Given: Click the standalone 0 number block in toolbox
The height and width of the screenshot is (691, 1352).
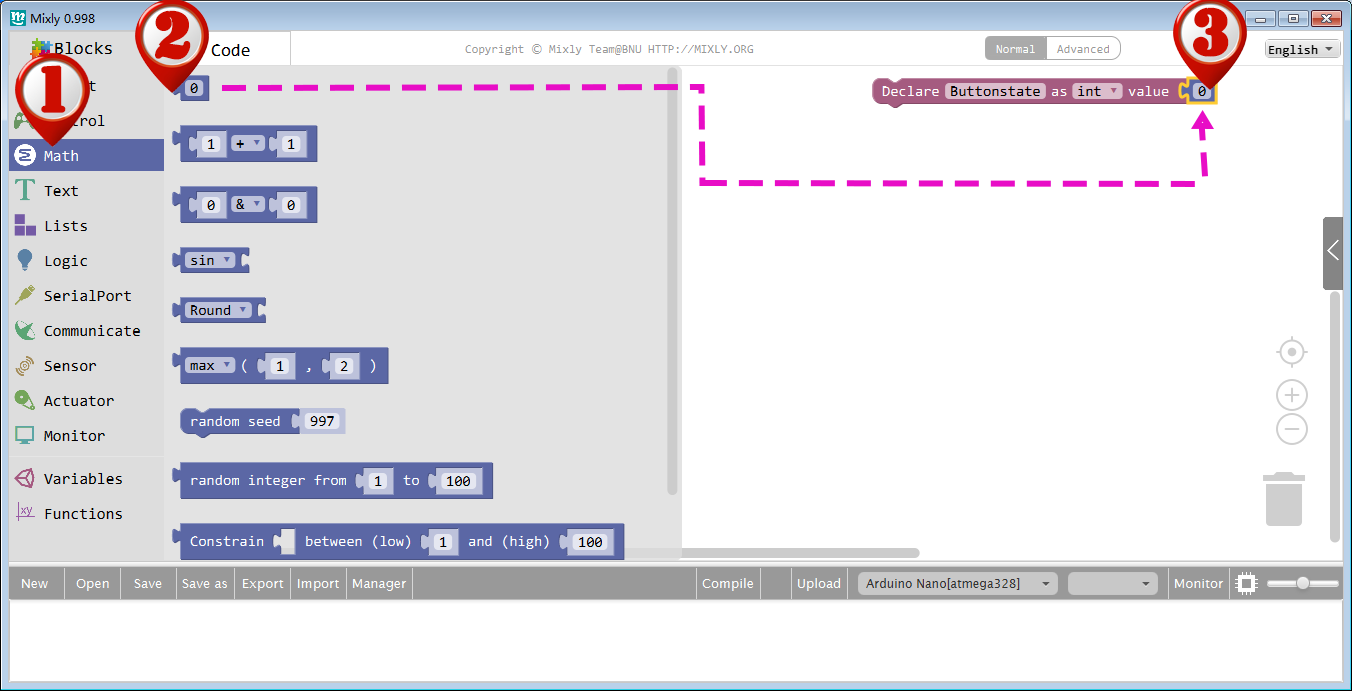Looking at the screenshot, I should (193, 89).
